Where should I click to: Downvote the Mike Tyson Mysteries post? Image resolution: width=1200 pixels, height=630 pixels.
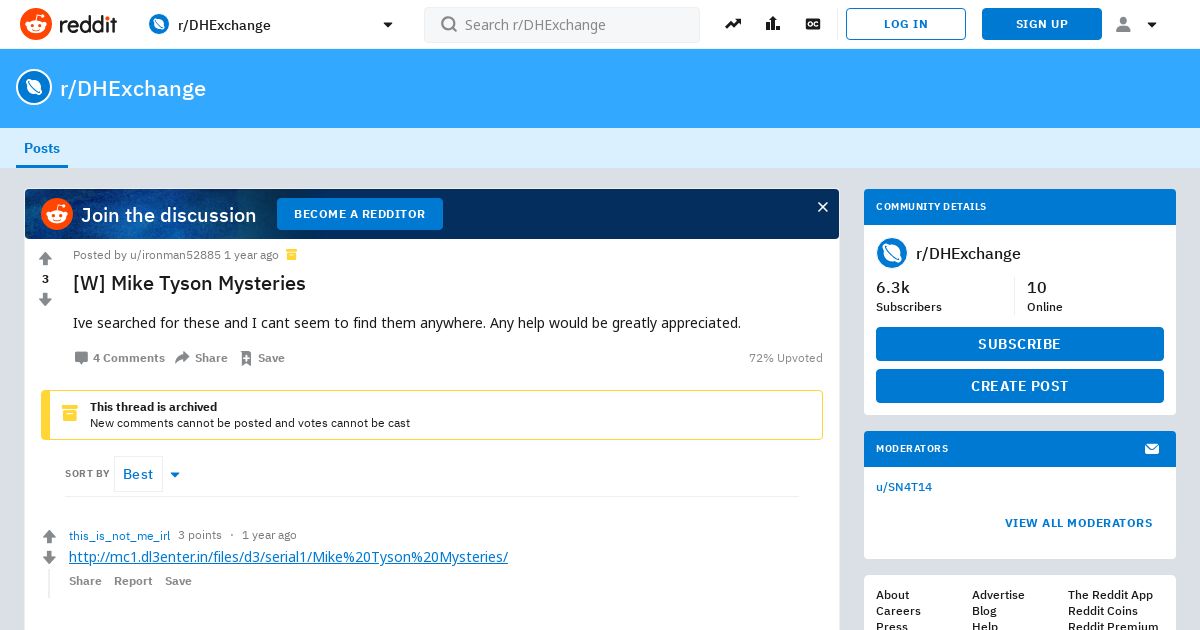[x=45, y=299]
